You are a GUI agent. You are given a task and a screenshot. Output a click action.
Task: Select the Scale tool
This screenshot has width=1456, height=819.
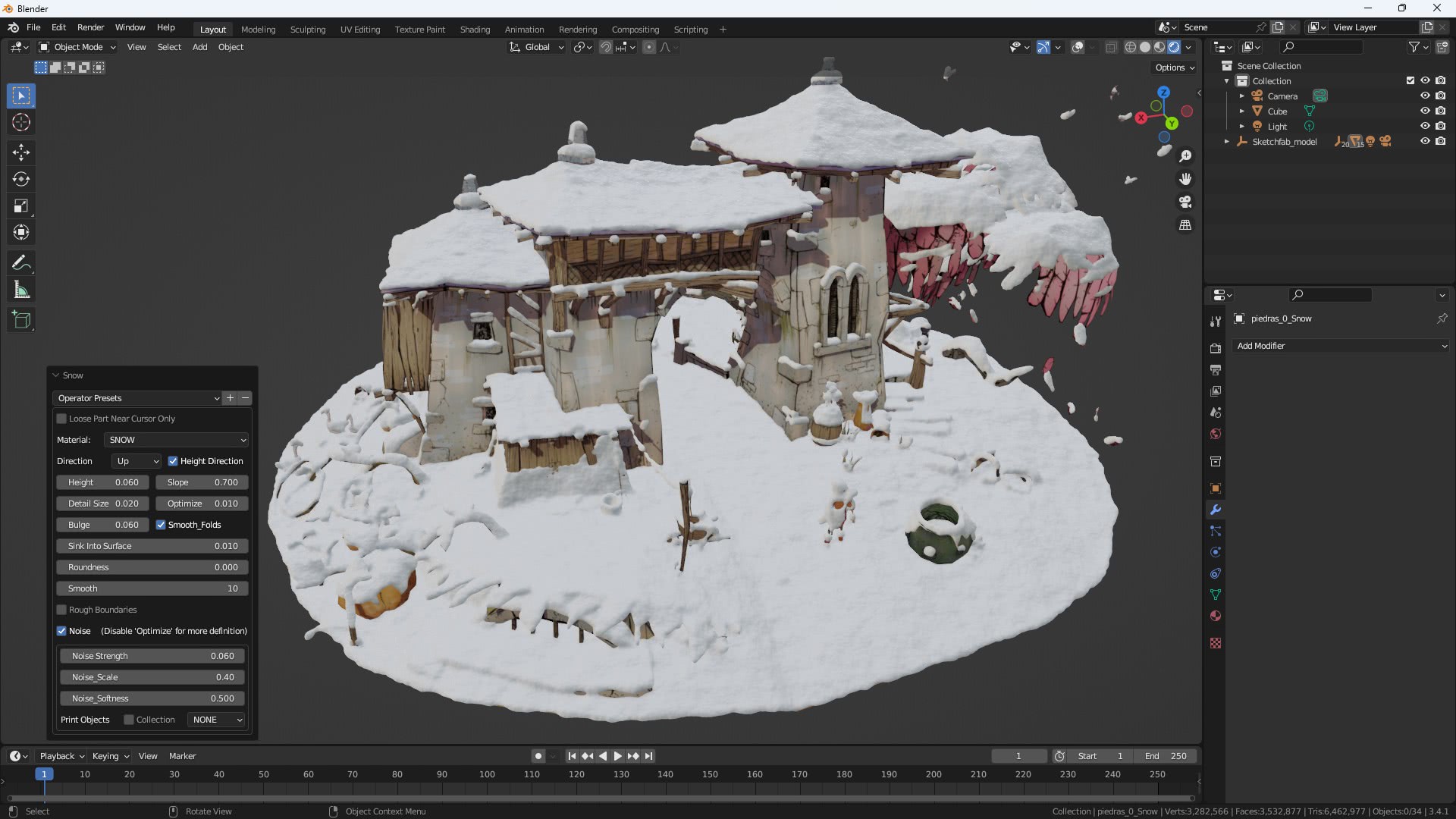21,206
